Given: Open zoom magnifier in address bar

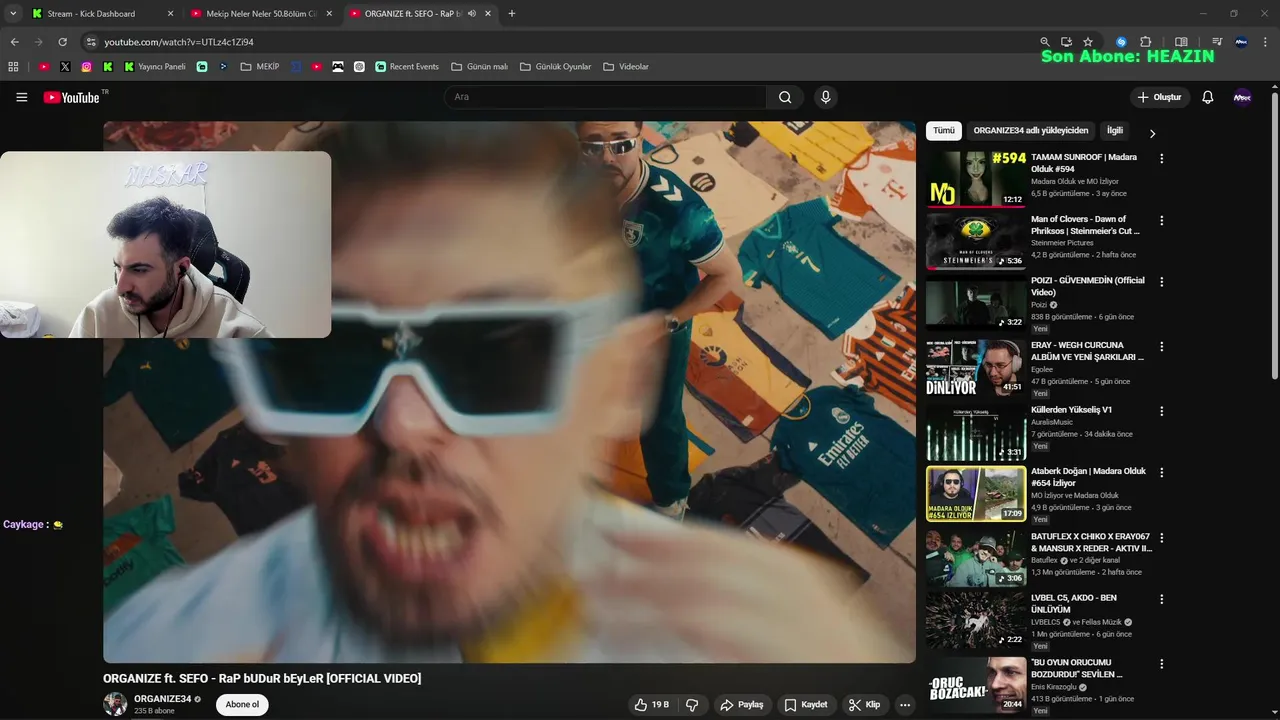Looking at the screenshot, I should [1045, 42].
